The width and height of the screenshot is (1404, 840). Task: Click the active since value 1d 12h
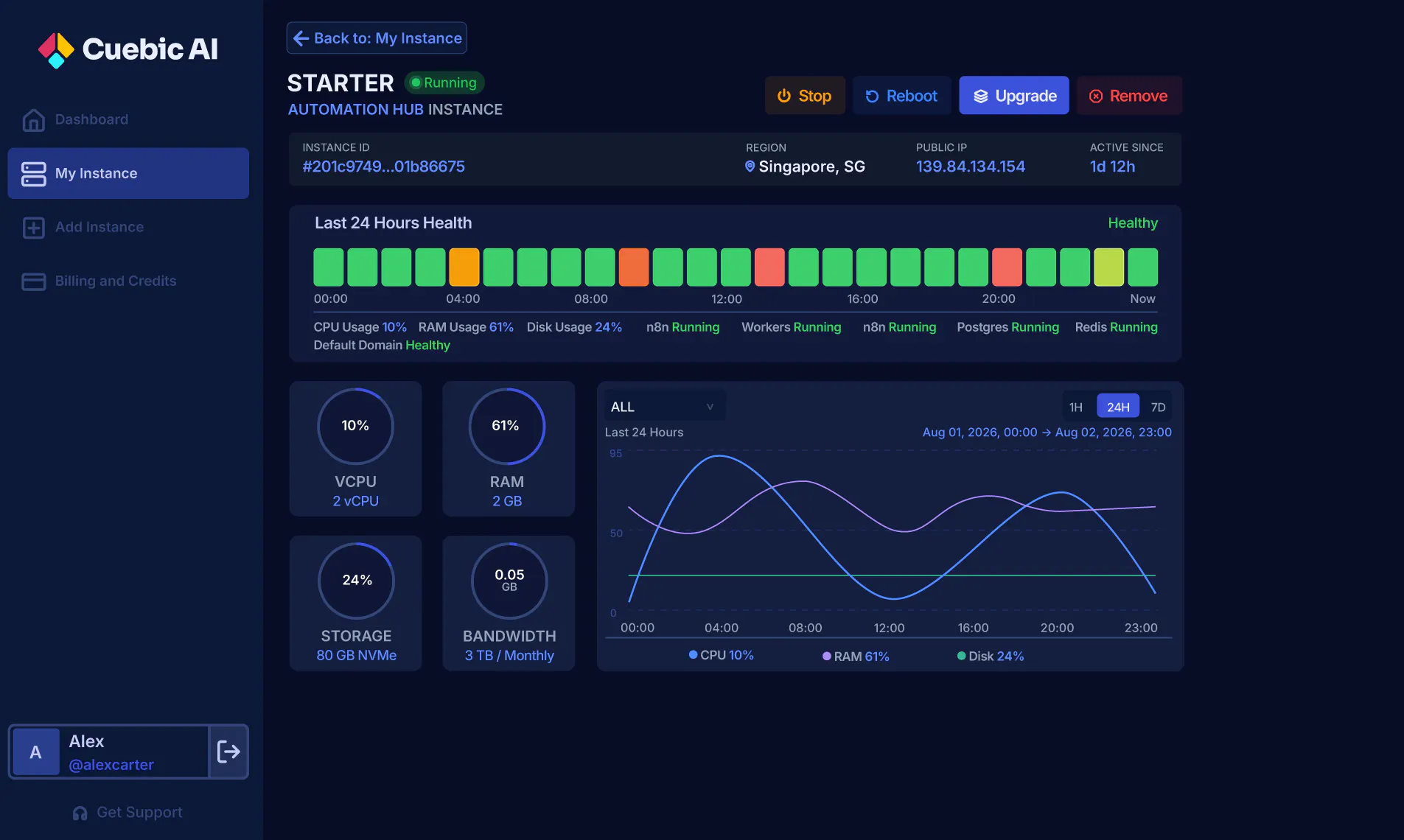click(x=1112, y=167)
